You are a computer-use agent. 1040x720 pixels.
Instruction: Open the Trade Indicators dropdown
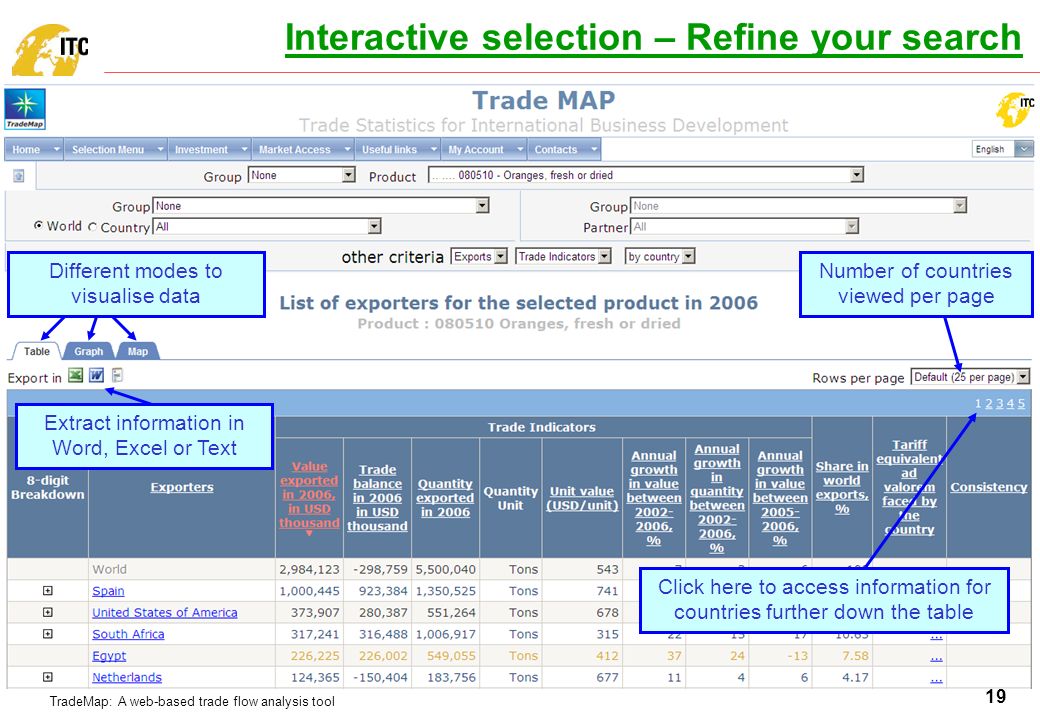coord(563,257)
